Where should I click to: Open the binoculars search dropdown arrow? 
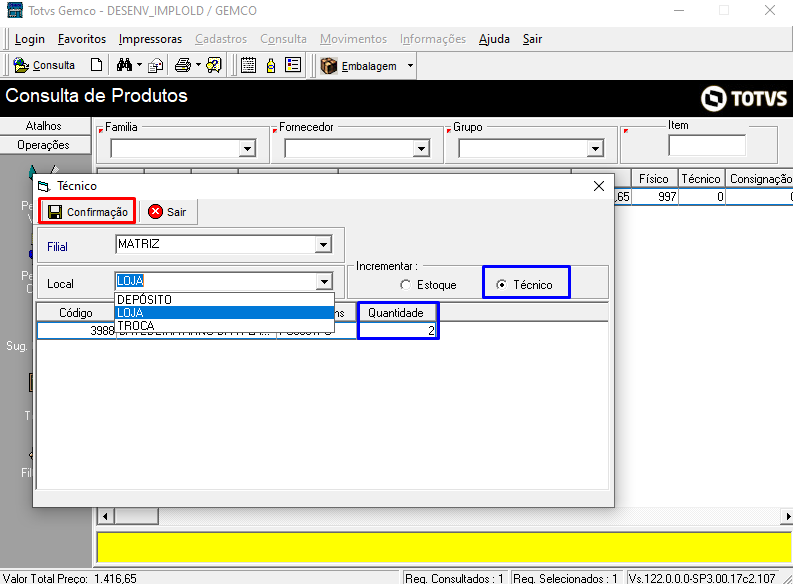click(139, 65)
